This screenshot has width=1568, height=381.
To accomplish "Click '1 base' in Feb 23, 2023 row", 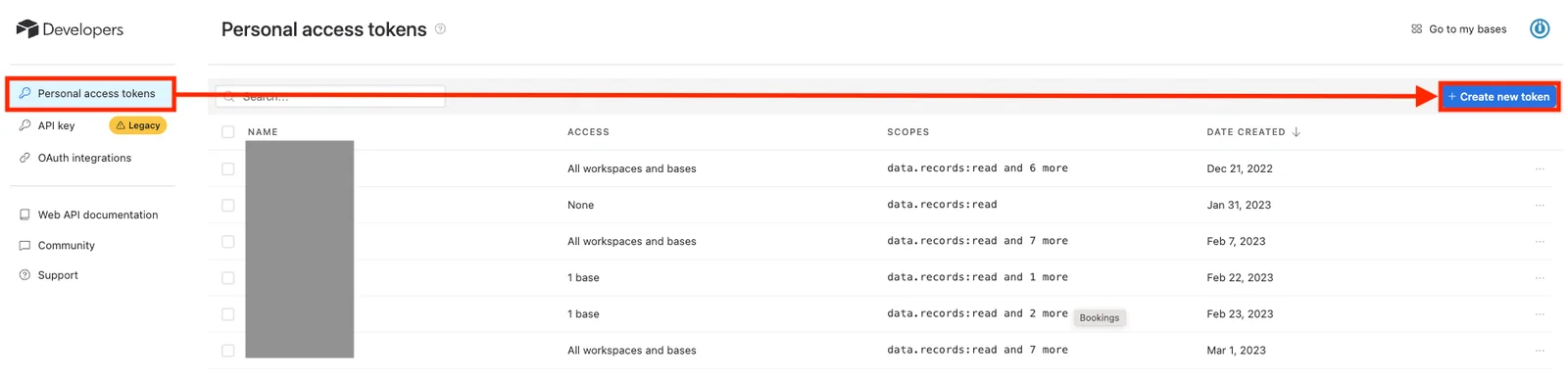I will [x=583, y=314].
